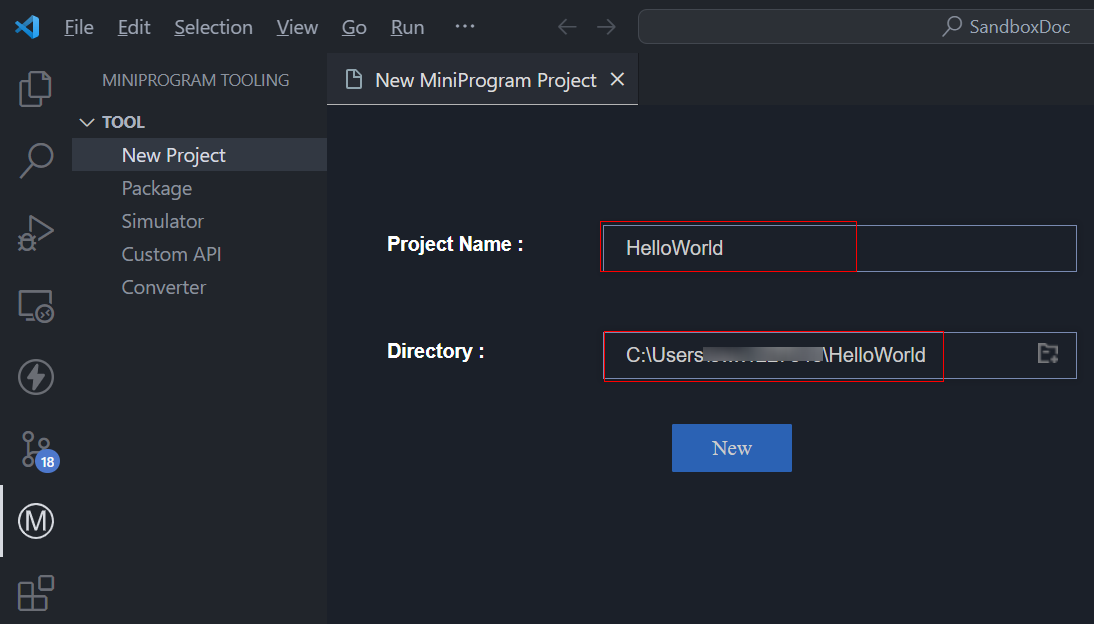Focus the Project Name input field
1094x624 pixels.
(839, 248)
